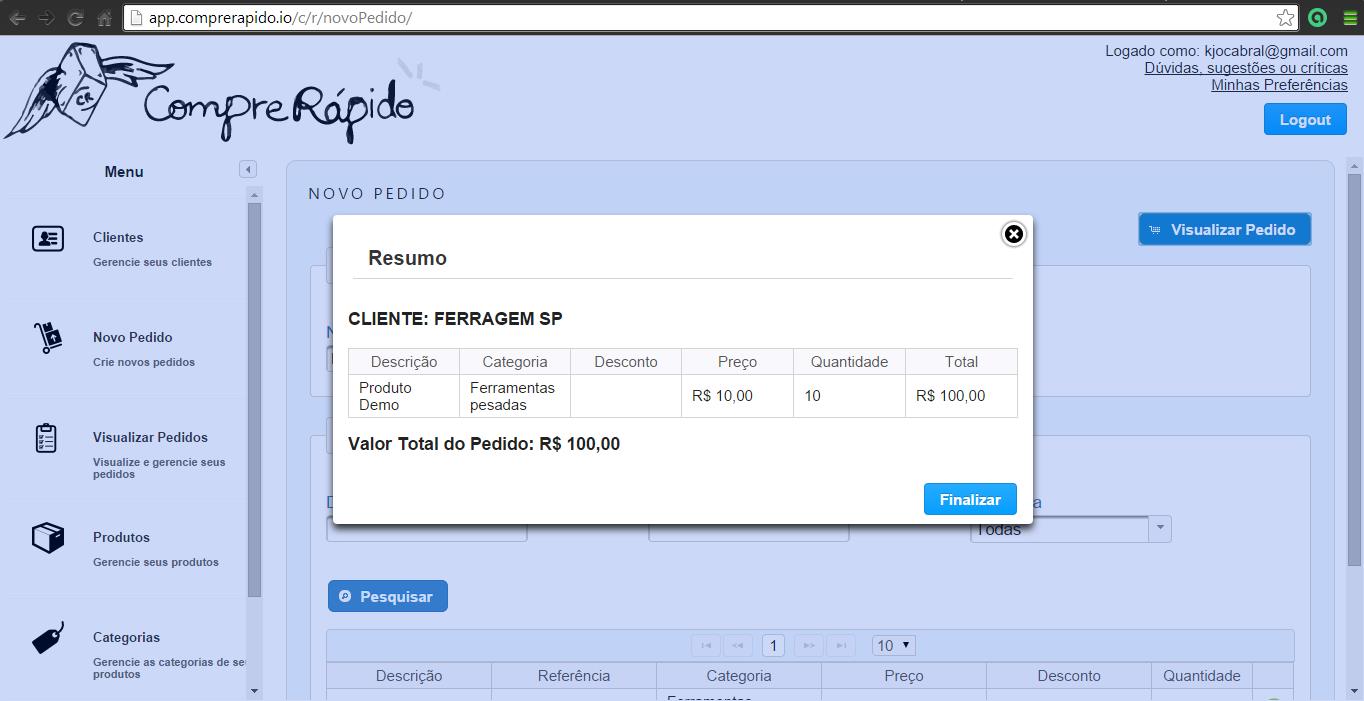Click the Logout button
1364x701 pixels.
1304,119
